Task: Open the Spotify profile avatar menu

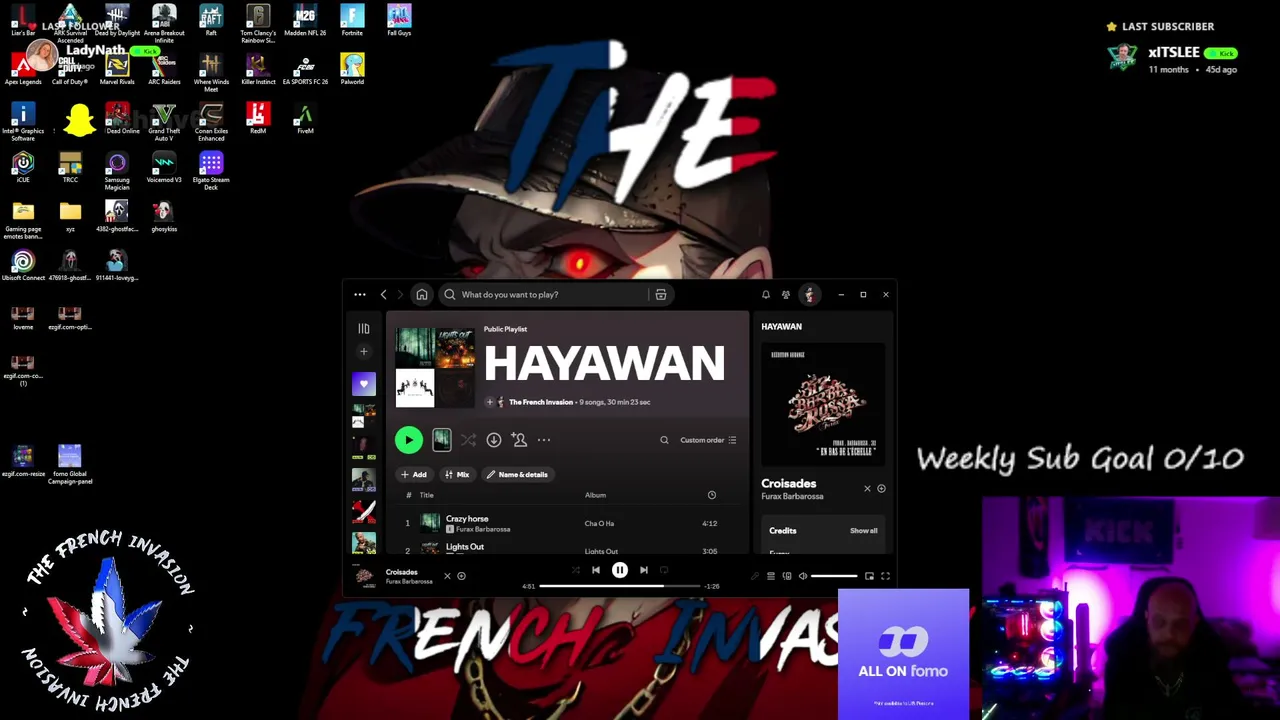Action: tap(809, 295)
